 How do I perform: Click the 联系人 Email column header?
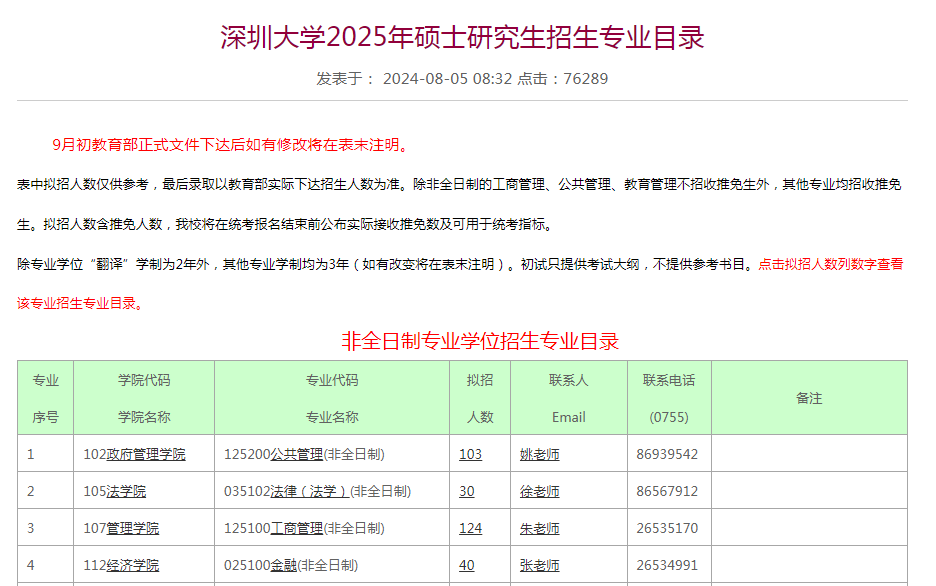pyautogui.click(x=569, y=398)
